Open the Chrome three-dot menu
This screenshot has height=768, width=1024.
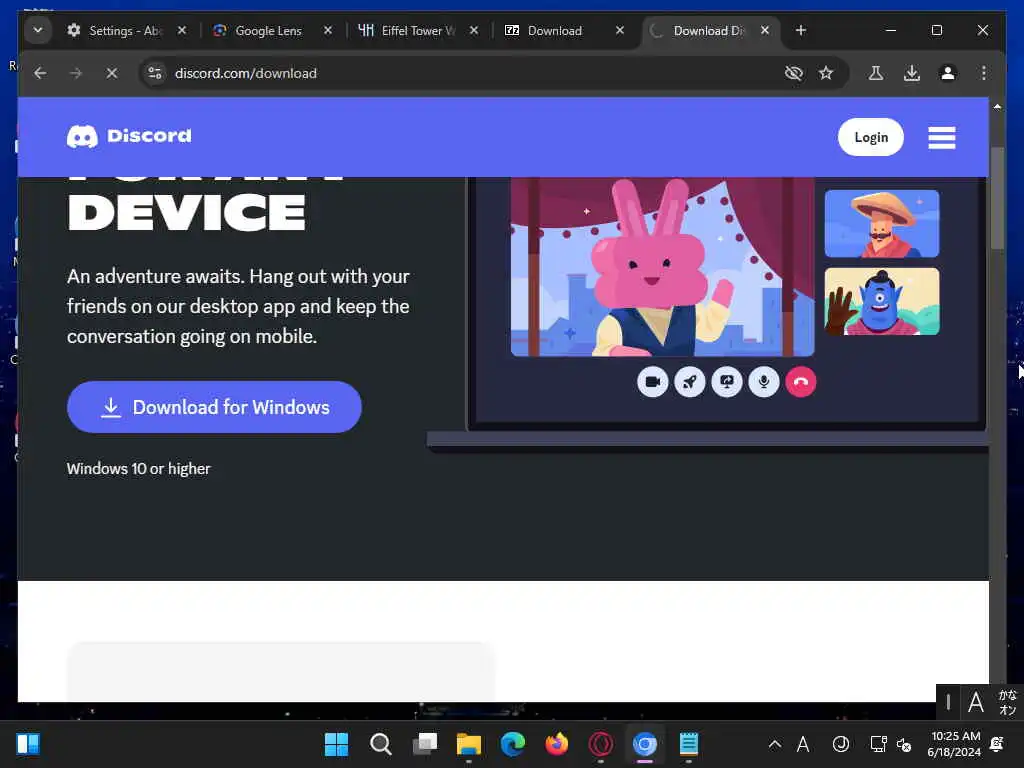(984, 73)
